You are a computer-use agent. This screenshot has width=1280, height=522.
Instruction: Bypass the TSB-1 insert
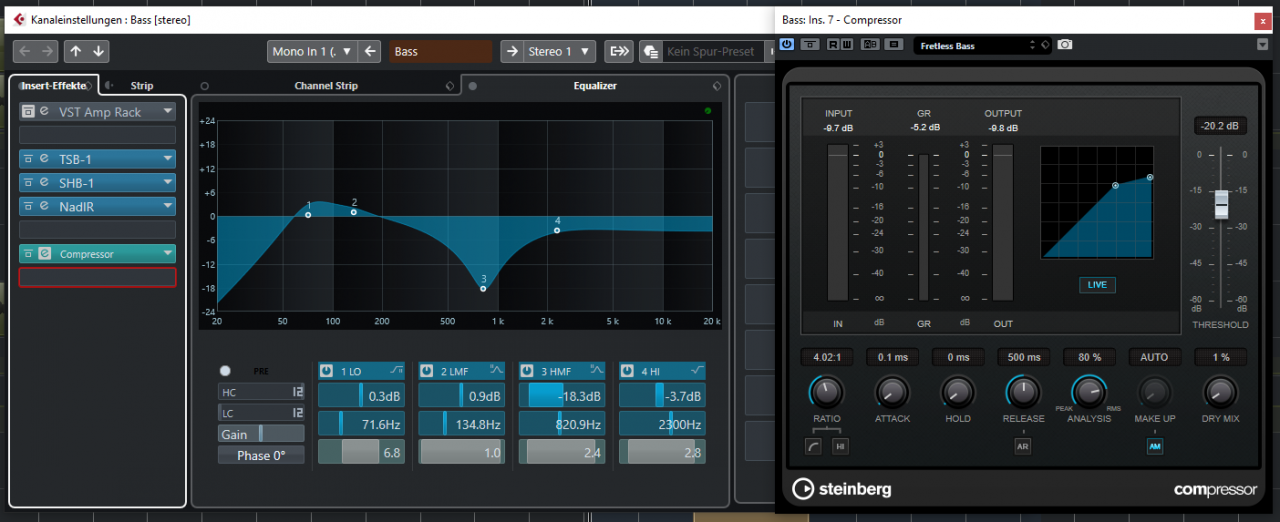tap(29, 159)
